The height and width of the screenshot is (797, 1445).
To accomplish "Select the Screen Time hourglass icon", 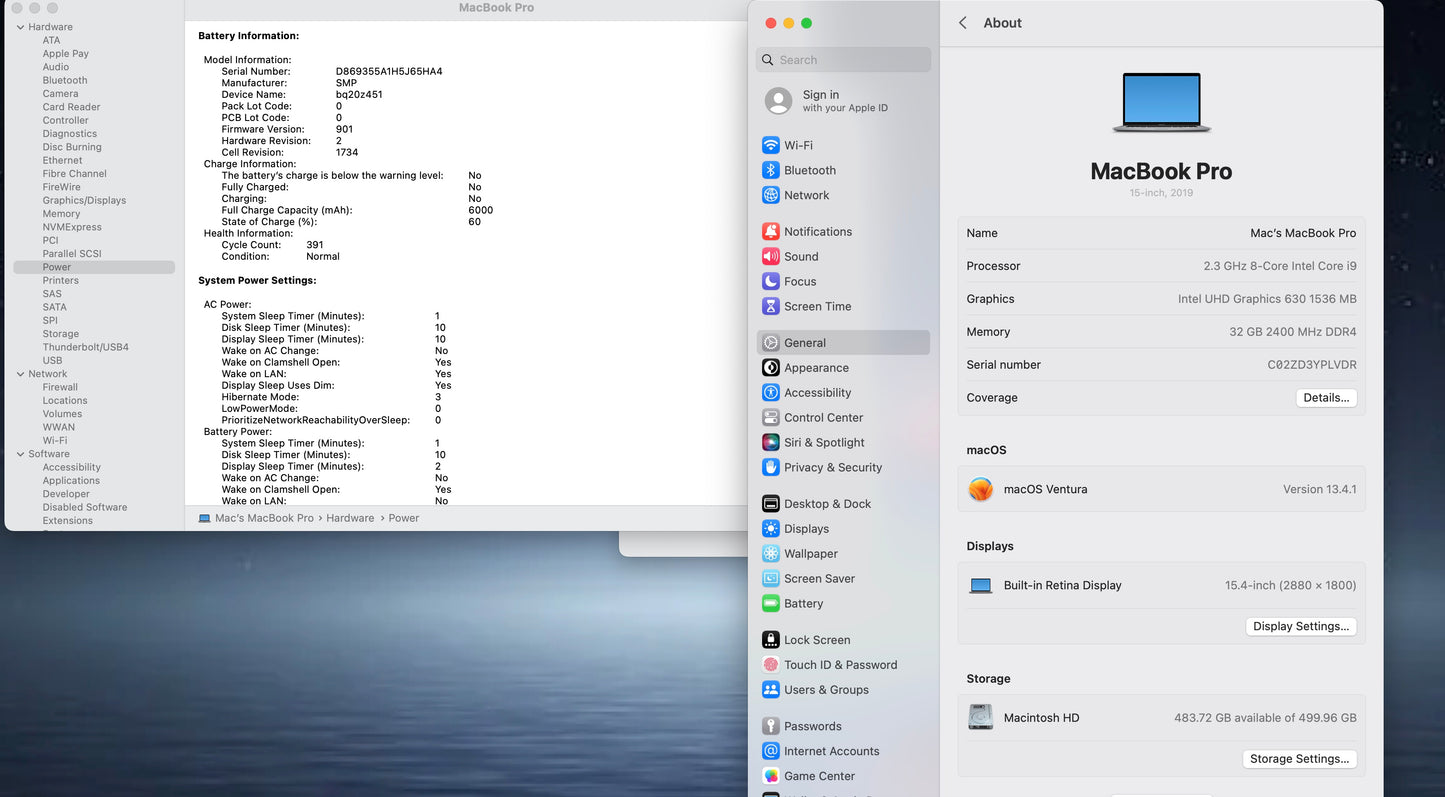I will click(770, 306).
